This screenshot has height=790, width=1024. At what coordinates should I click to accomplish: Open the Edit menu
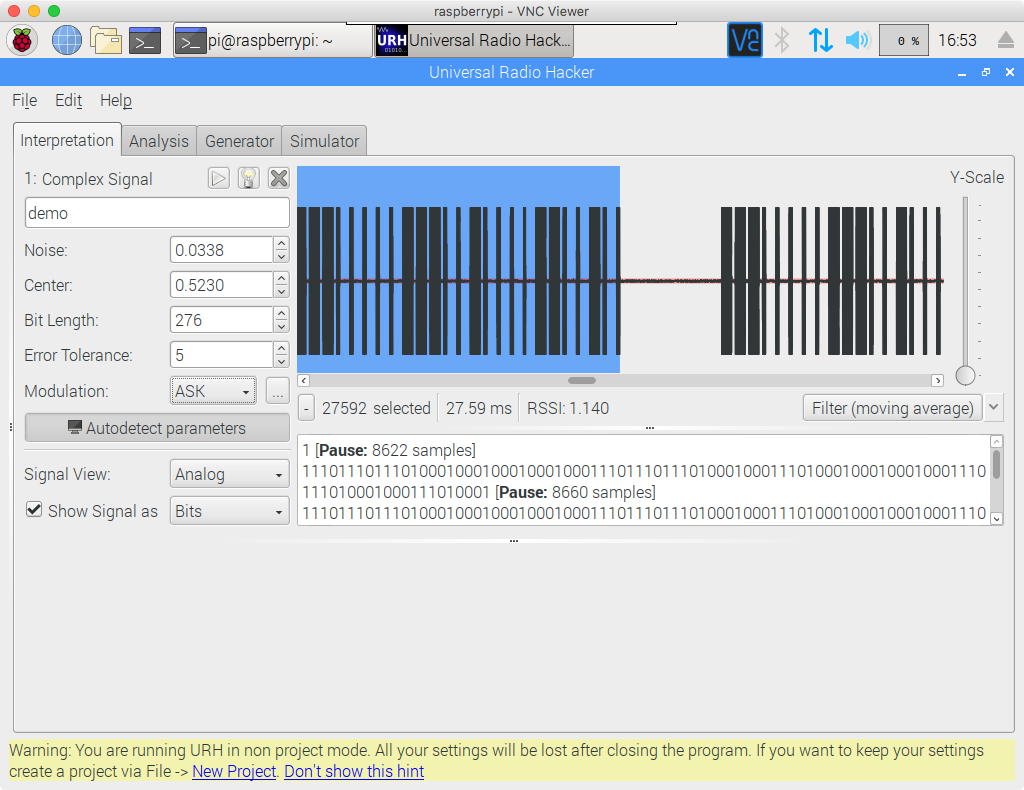[68, 100]
